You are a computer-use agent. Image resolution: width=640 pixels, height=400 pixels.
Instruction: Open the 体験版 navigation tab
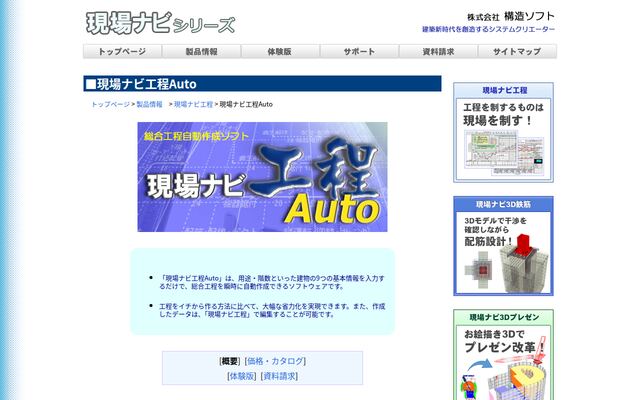coord(280,51)
